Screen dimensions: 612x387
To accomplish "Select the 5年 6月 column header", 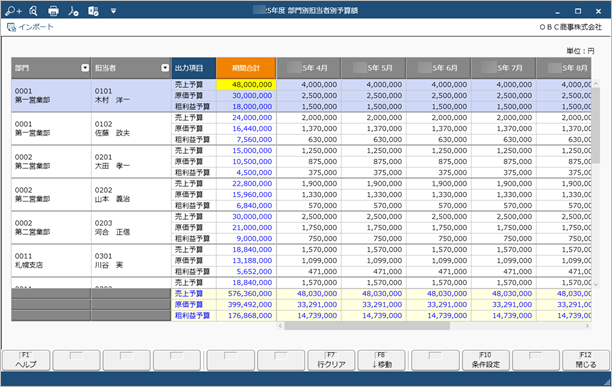I will pyautogui.click(x=439, y=68).
